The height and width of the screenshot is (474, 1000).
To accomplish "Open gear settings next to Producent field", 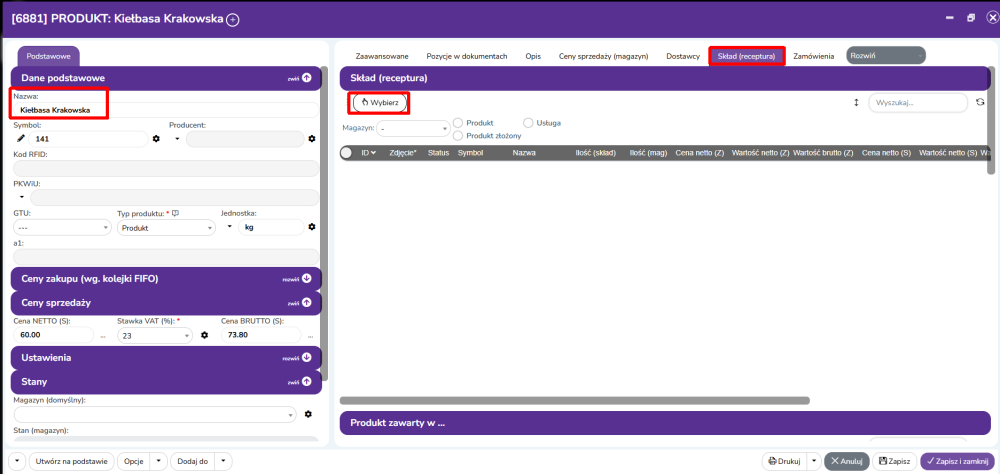I will pos(312,139).
